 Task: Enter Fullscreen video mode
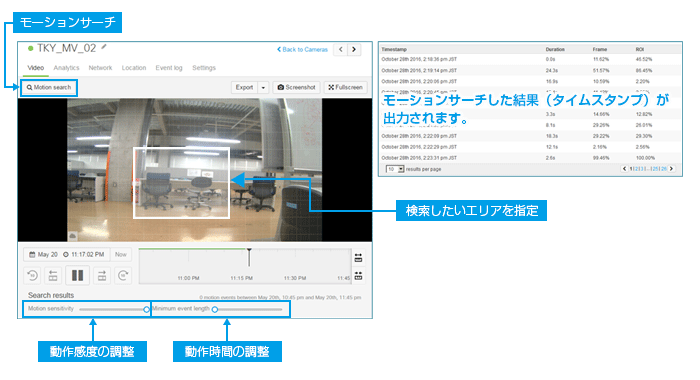pyautogui.click(x=346, y=88)
